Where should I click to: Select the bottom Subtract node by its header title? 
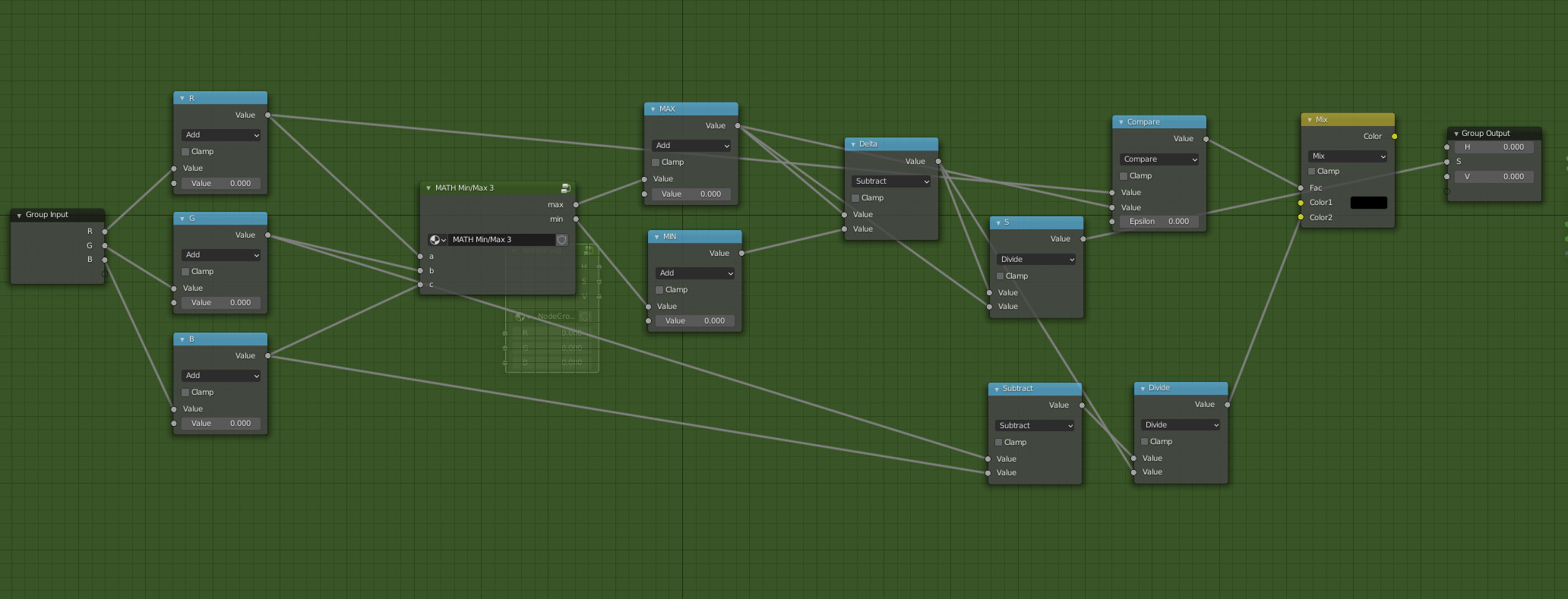pos(1017,389)
